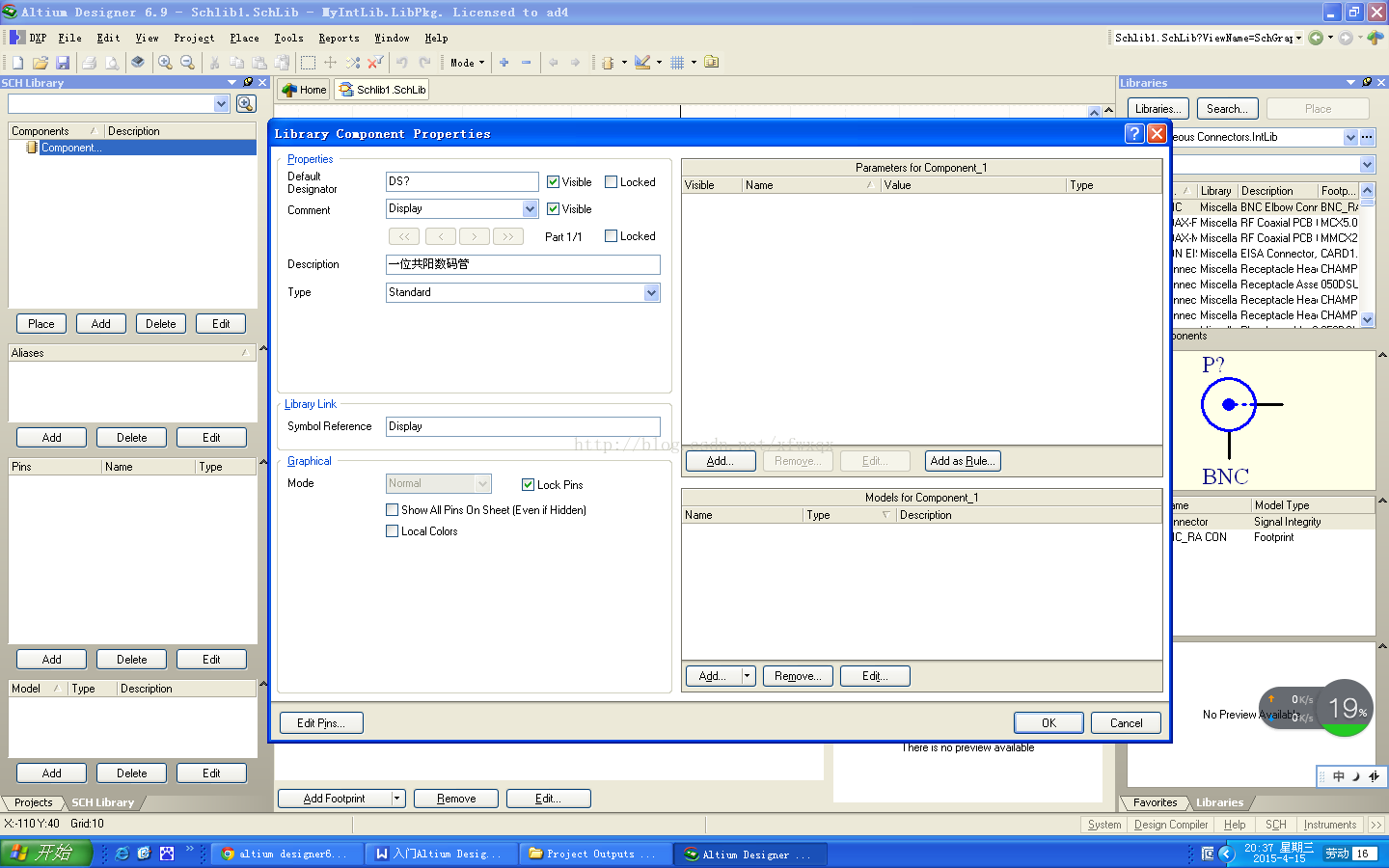Click the Windows Start button

click(45, 854)
